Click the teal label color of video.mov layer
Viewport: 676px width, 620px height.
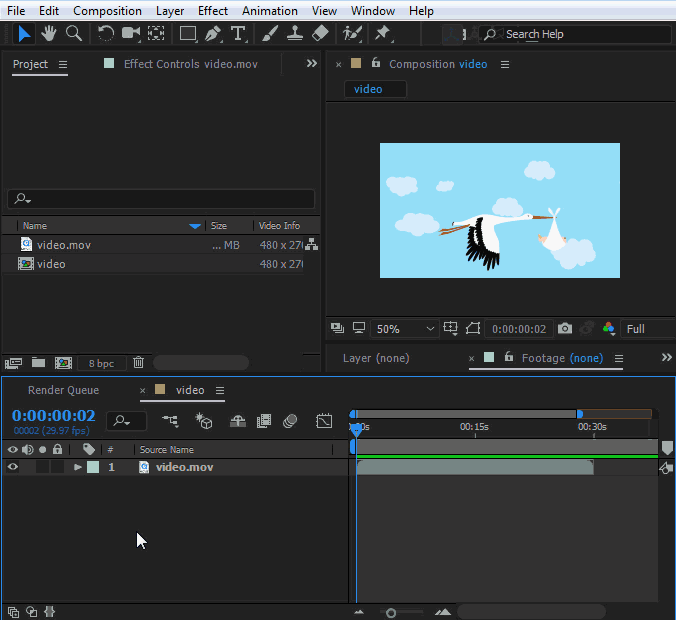pos(93,467)
